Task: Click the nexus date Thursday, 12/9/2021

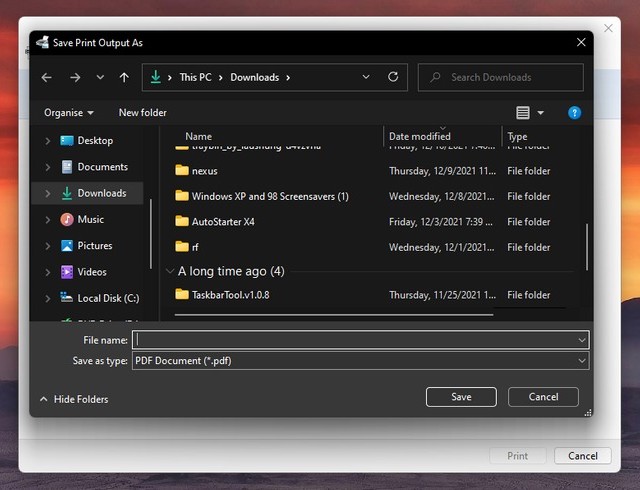Action: pyautogui.click(x=442, y=171)
